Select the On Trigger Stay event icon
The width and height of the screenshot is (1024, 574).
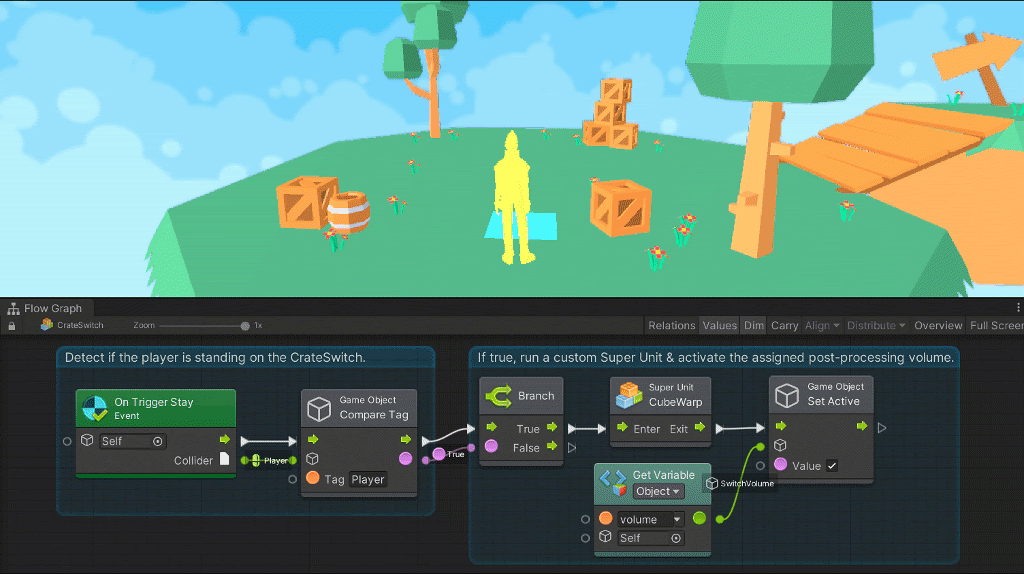pos(95,408)
